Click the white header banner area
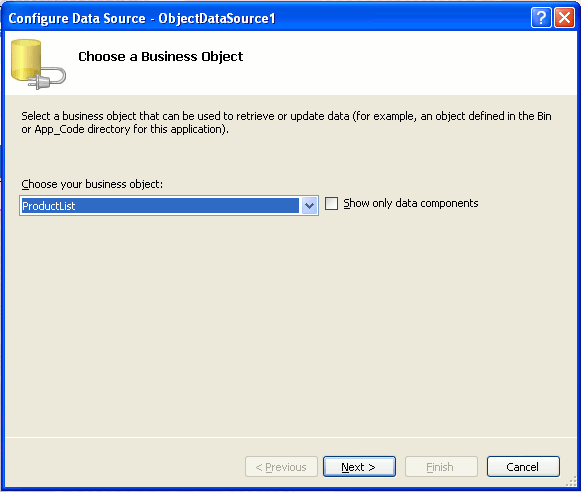 tap(371, 63)
